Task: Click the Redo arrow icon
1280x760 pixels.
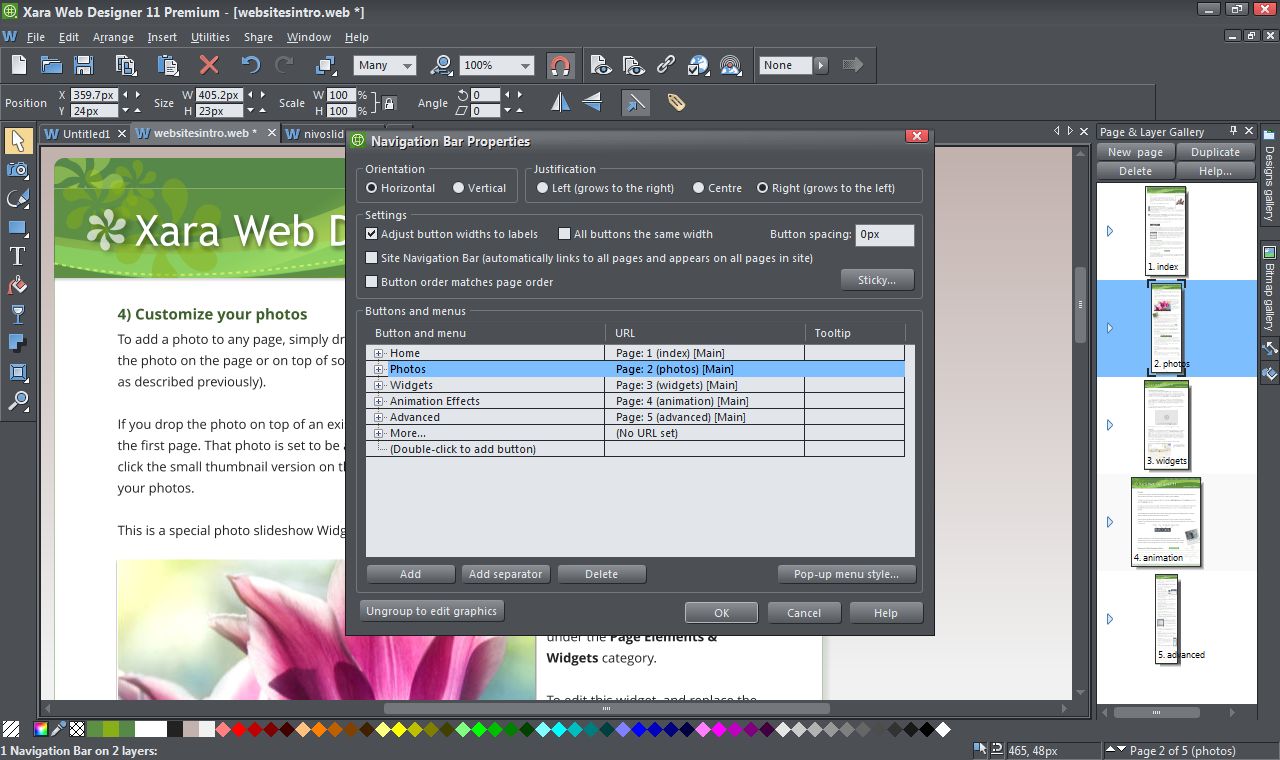Action: pyautogui.click(x=284, y=65)
